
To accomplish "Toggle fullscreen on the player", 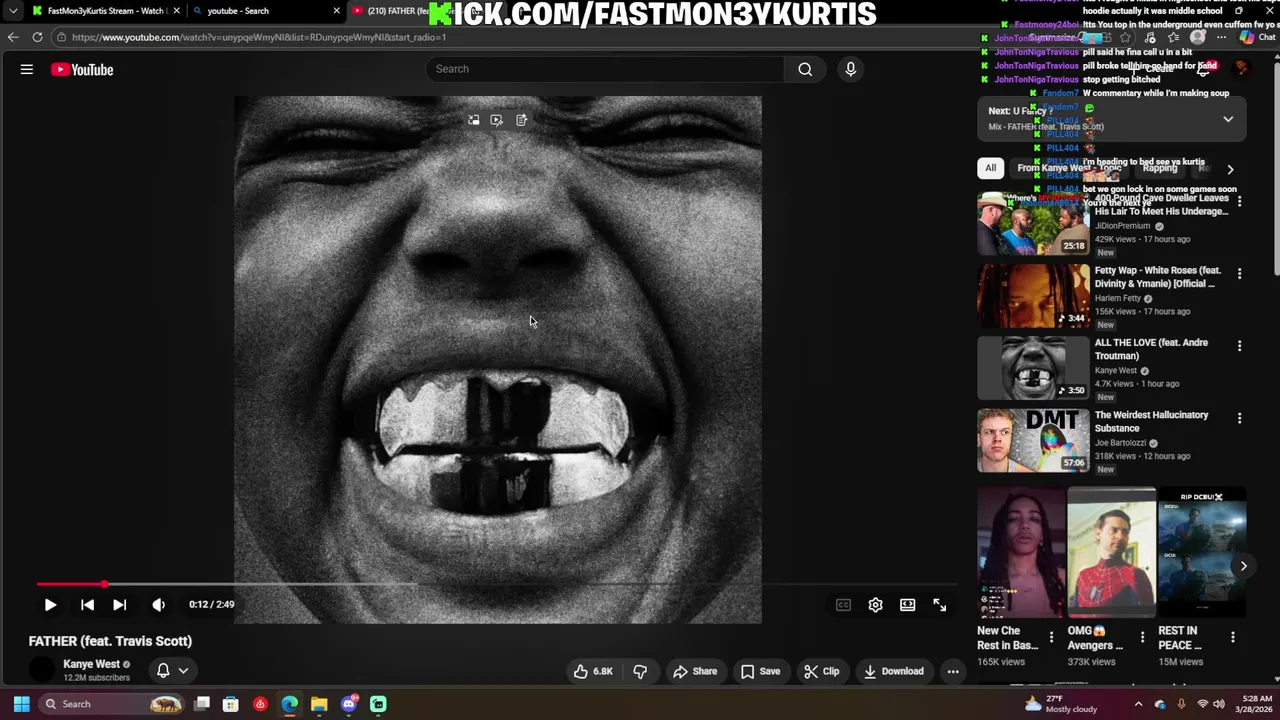I will [x=940, y=604].
